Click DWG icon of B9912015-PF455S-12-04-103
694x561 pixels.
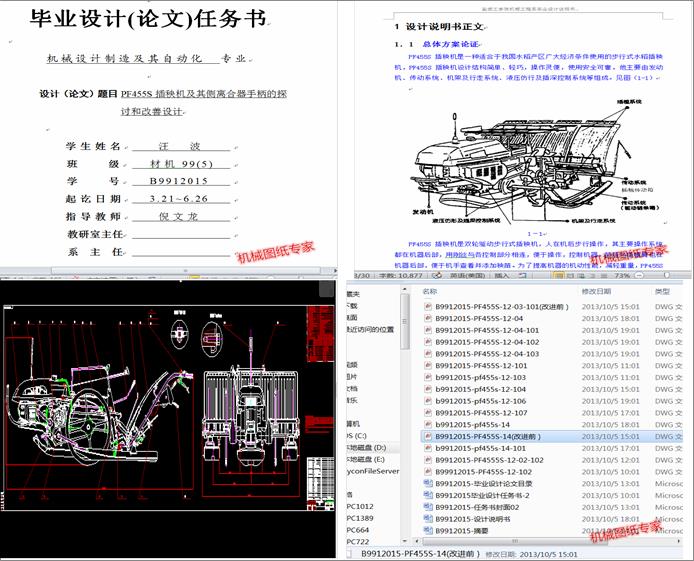[428, 354]
